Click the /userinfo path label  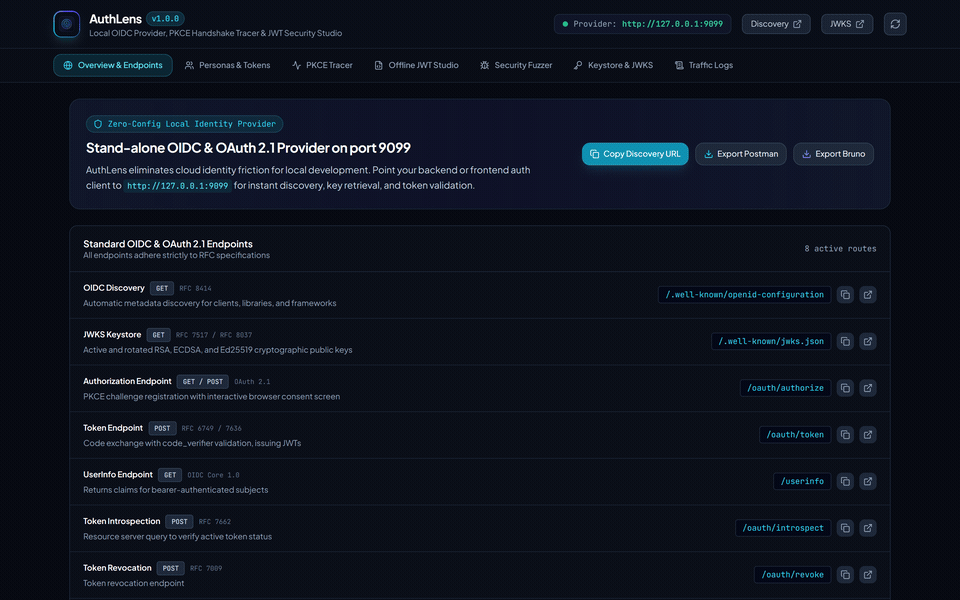pyautogui.click(x=802, y=481)
